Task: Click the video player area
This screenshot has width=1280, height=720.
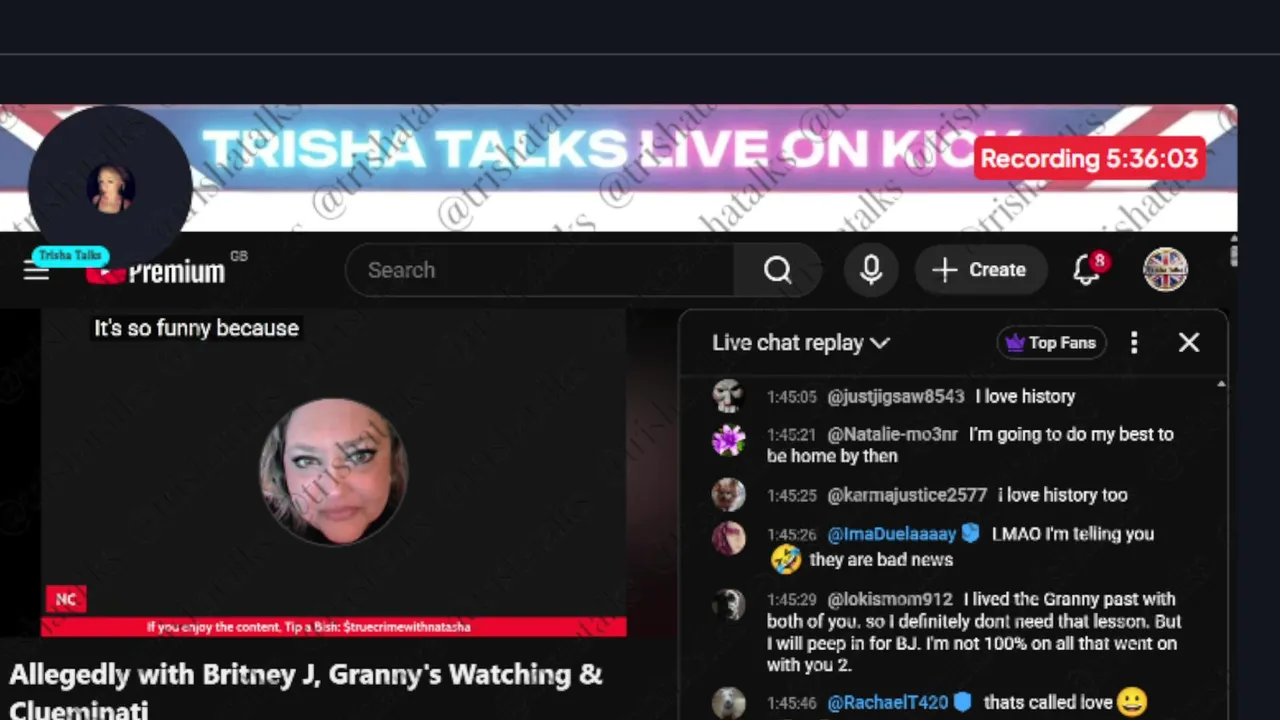Action: (333, 472)
